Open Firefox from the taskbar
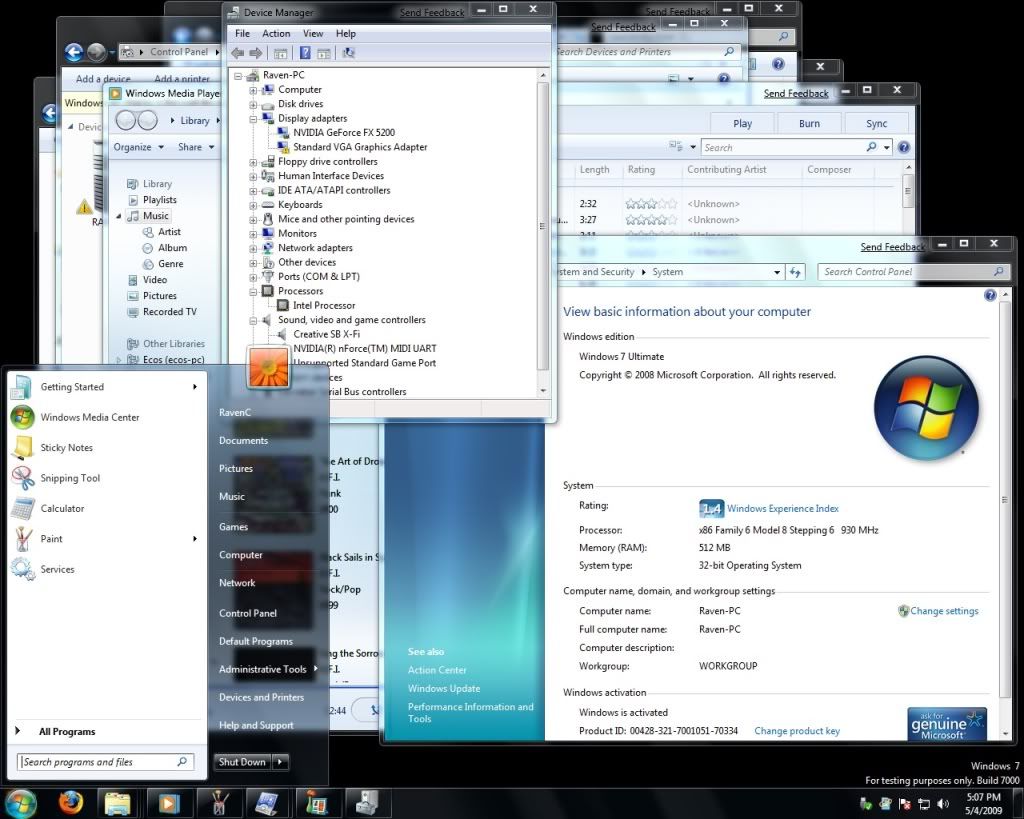 tap(70, 802)
